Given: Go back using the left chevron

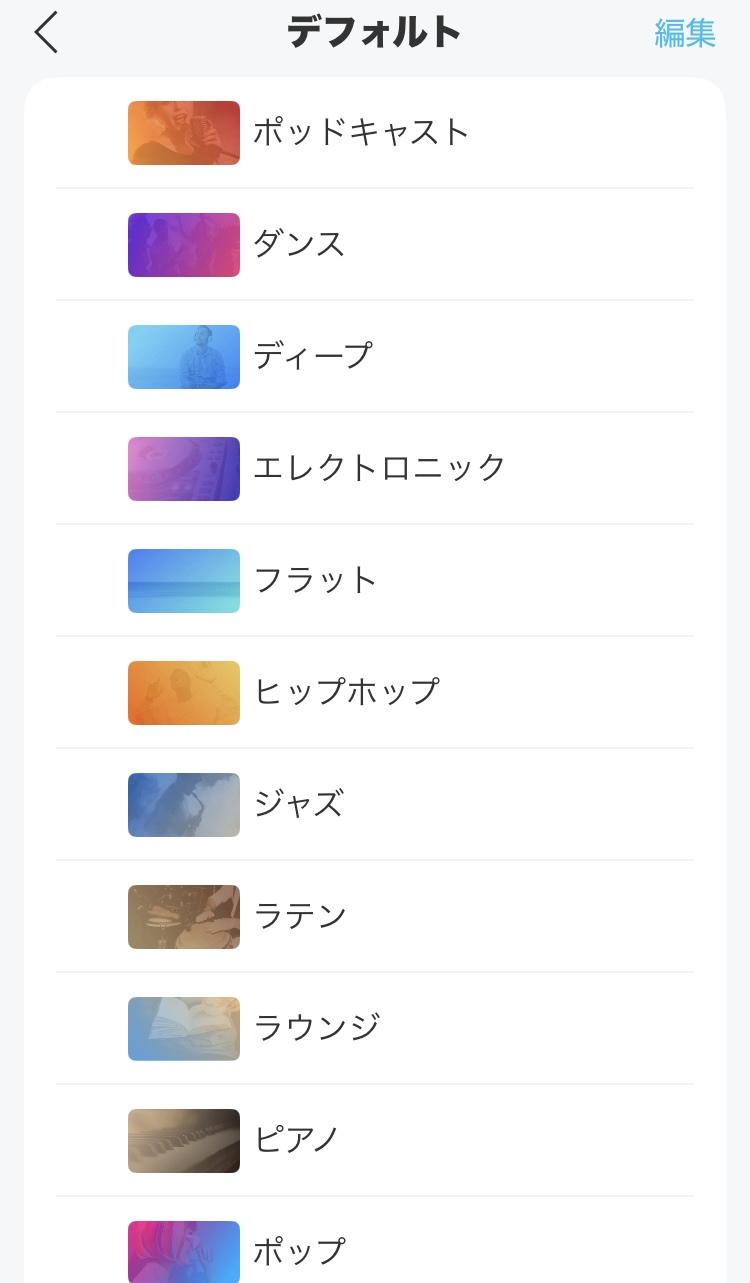Looking at the screenshot, I should tap(46, 33).
